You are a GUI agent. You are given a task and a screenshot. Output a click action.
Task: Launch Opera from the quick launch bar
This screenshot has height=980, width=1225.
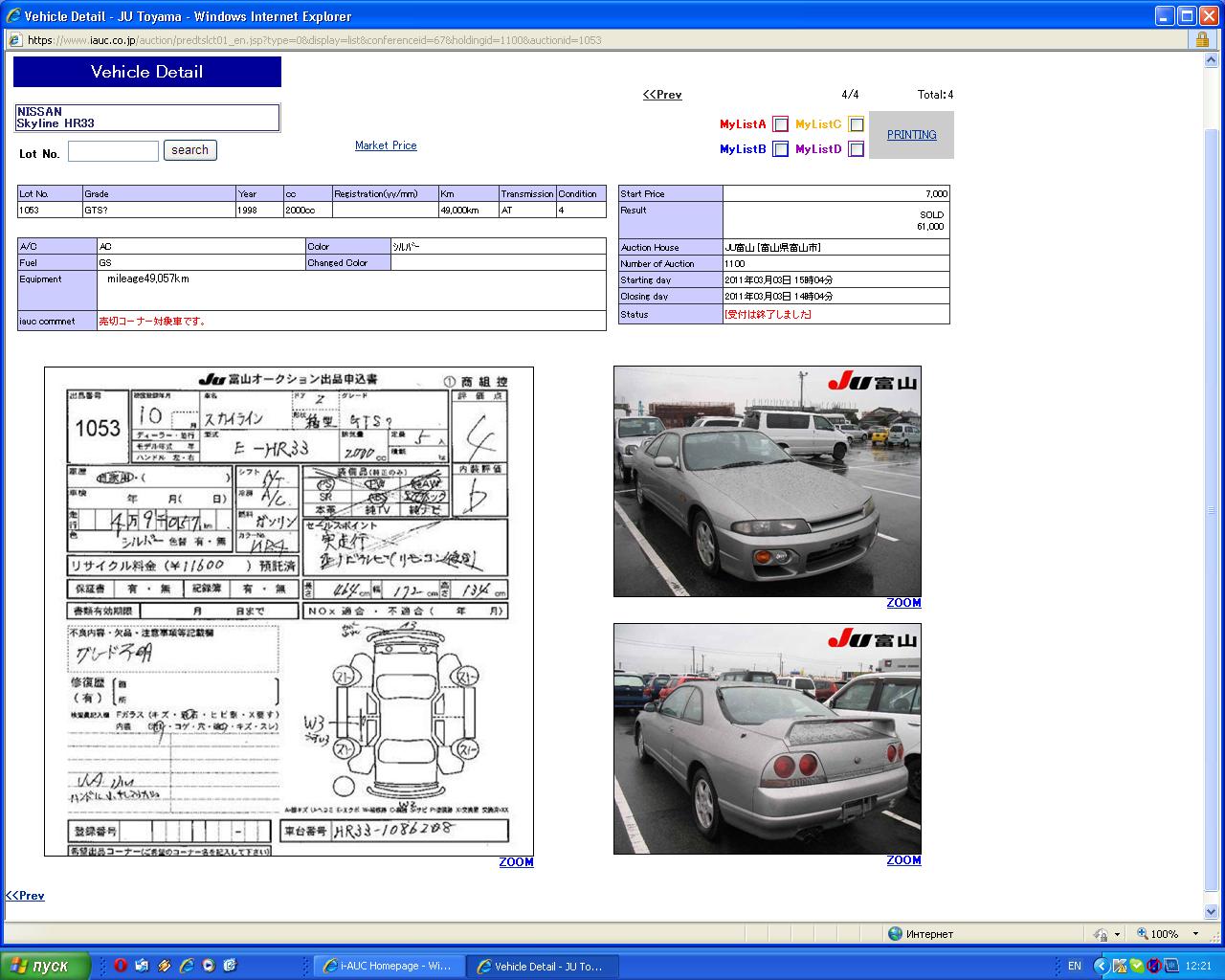[x=121, y=966]
